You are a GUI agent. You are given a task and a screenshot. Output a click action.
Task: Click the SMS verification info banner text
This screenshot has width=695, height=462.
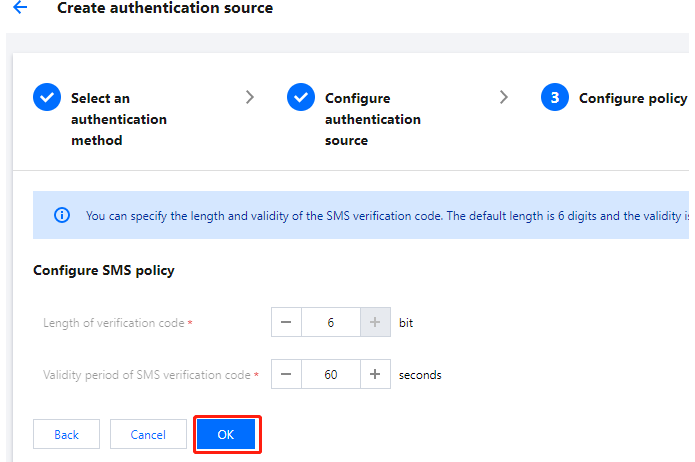coord(387,216)
